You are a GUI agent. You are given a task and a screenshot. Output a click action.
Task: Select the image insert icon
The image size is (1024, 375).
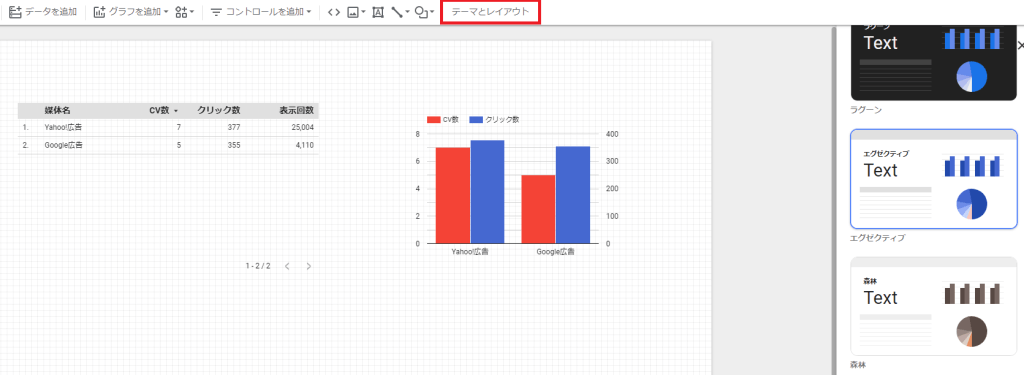pos(356,12)
